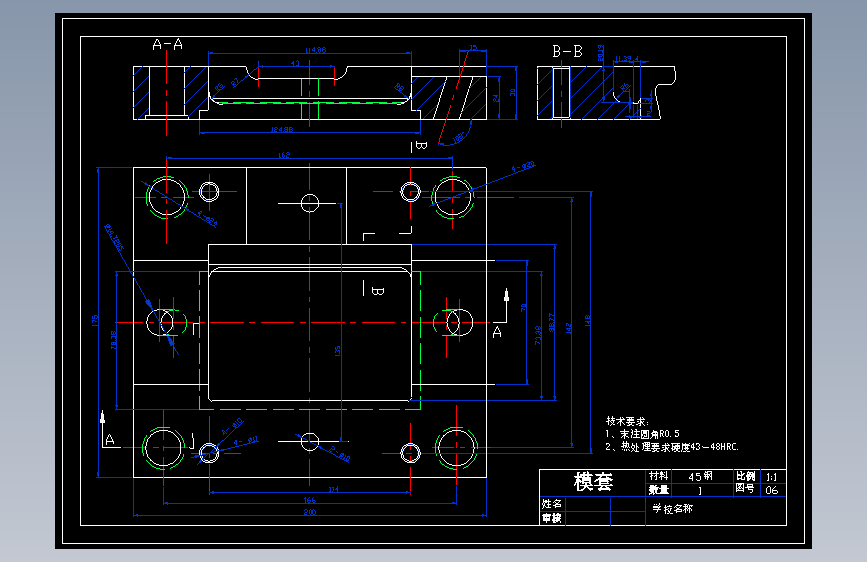Click the 06 drawing number value
This screenshot has height=562, width=867.
tap(771, 490)
